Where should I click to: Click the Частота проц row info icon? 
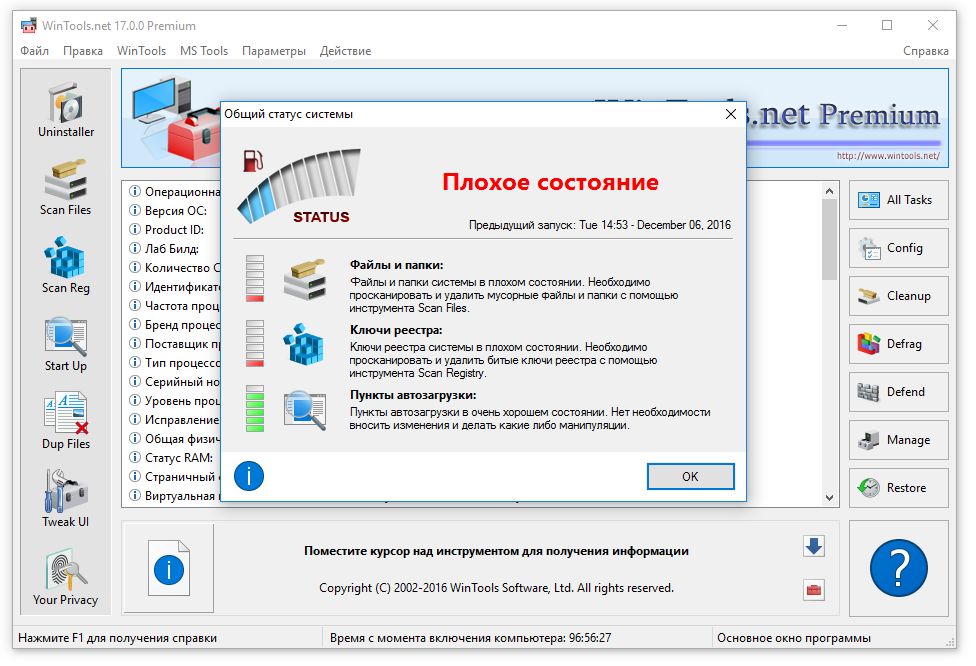[x=134, y=305]
